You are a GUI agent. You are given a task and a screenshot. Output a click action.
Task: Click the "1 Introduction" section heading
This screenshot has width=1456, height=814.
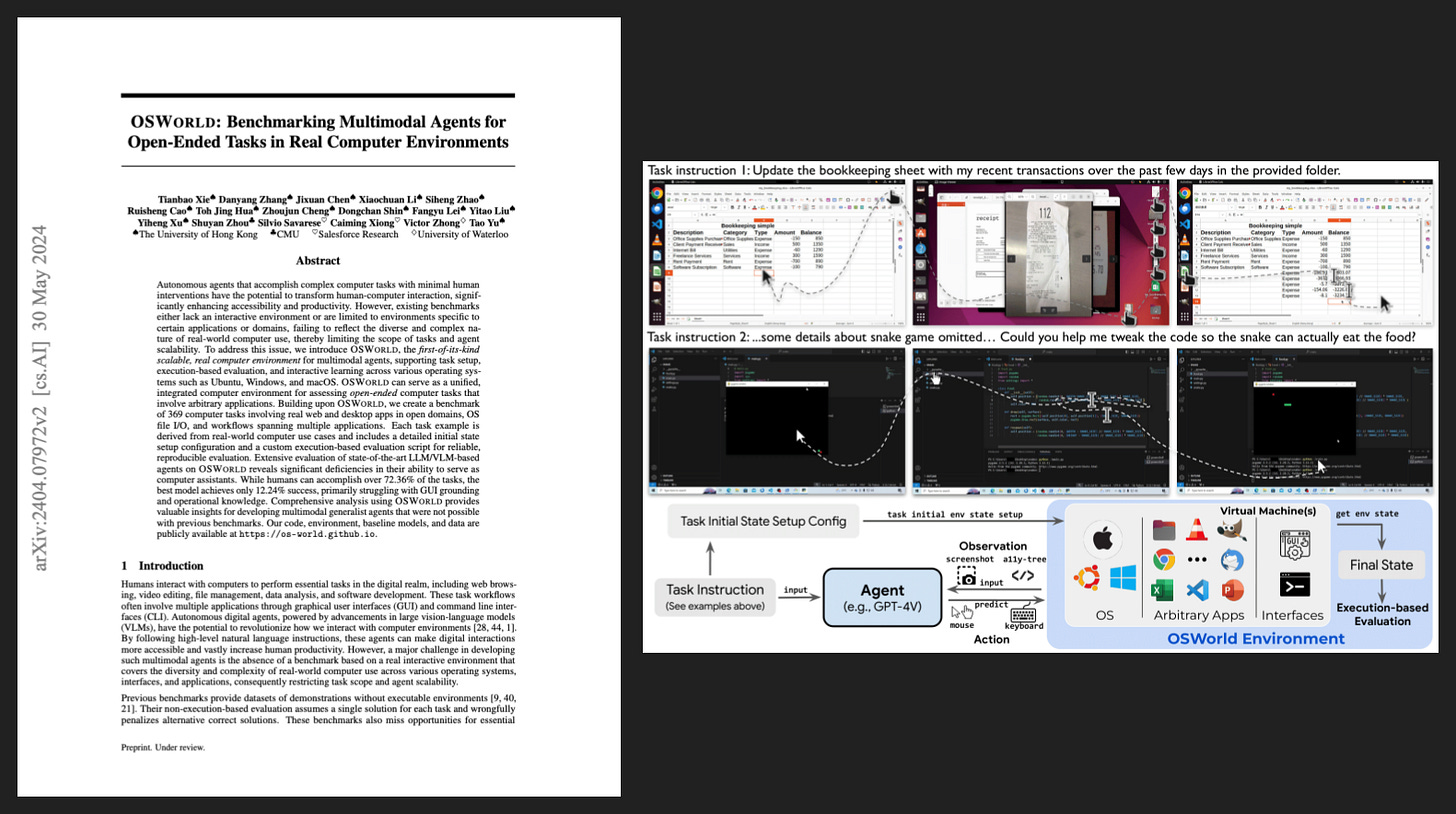point(162,565)
